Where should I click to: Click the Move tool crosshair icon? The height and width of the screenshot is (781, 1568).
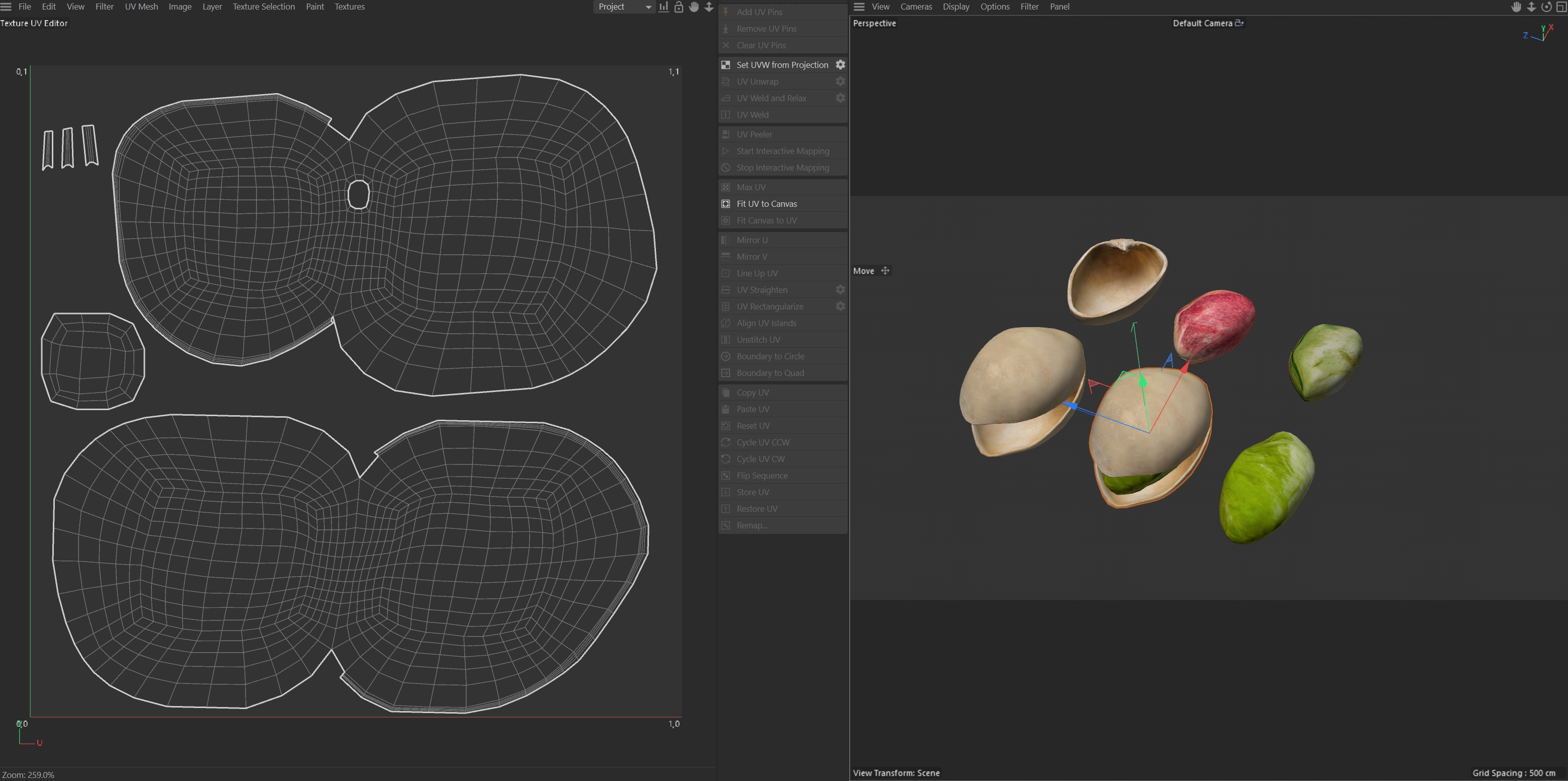click(885, 271)
